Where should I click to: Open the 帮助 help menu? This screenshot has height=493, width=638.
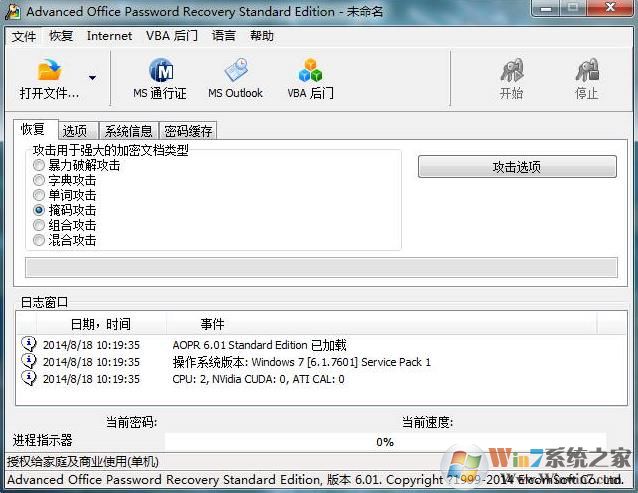(262, 36)
